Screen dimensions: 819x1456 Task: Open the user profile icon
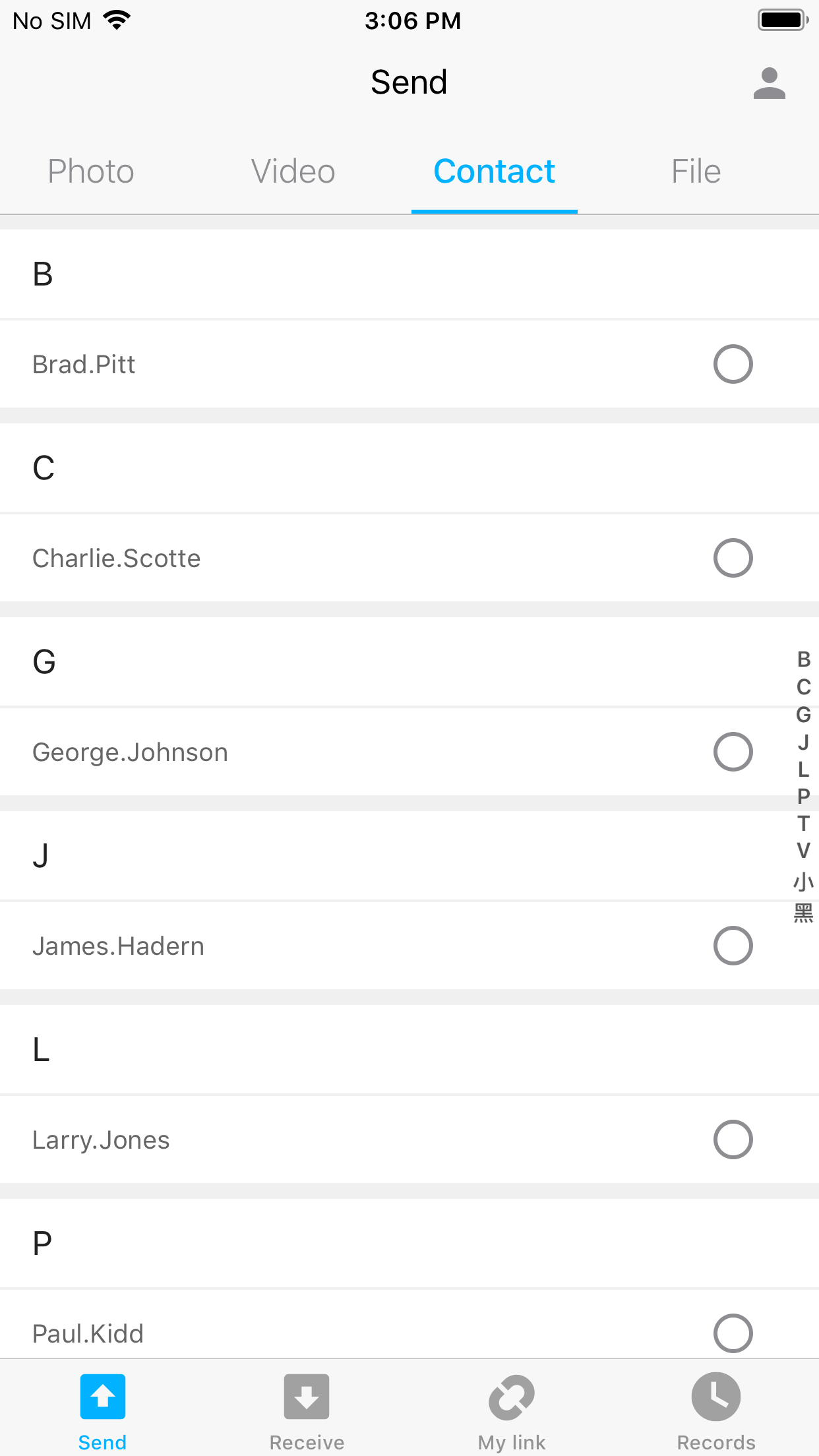[x=769, y=84]
